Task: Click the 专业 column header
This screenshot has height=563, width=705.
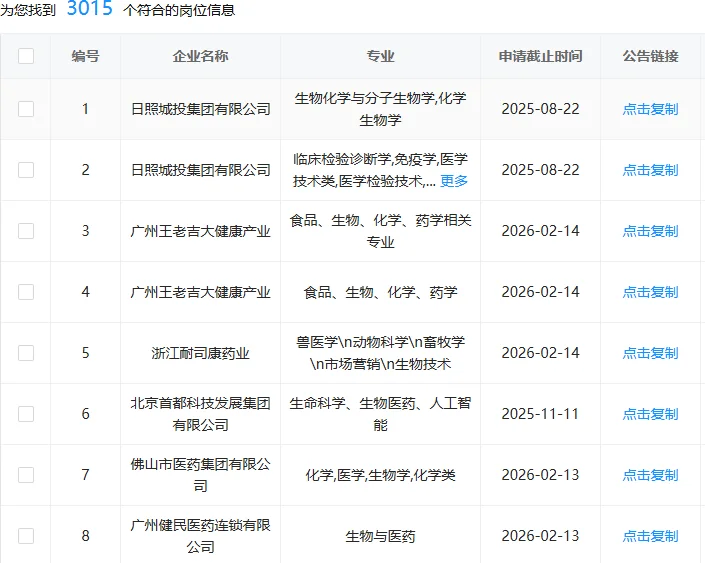Action: click(x=380, y=56)
